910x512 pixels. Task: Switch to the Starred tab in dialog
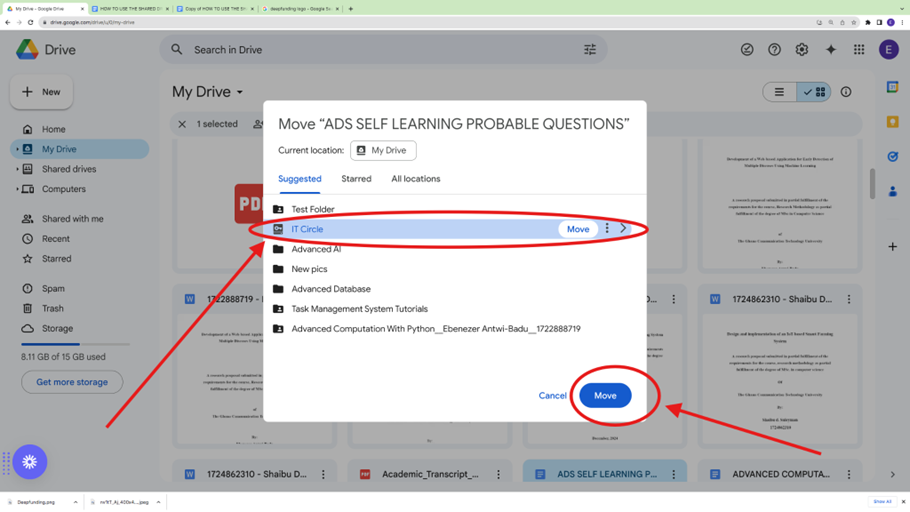coord(356,179)
